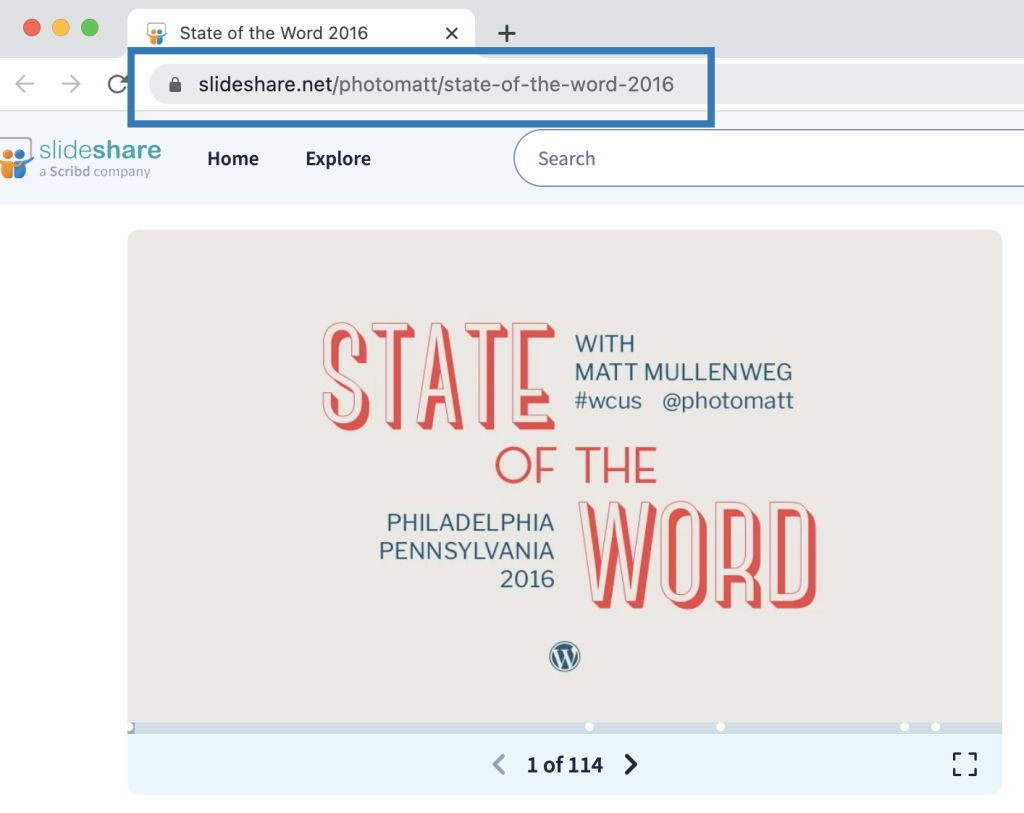
Task: Go back with the browser back arrow
Action: (x=25, y=84)
